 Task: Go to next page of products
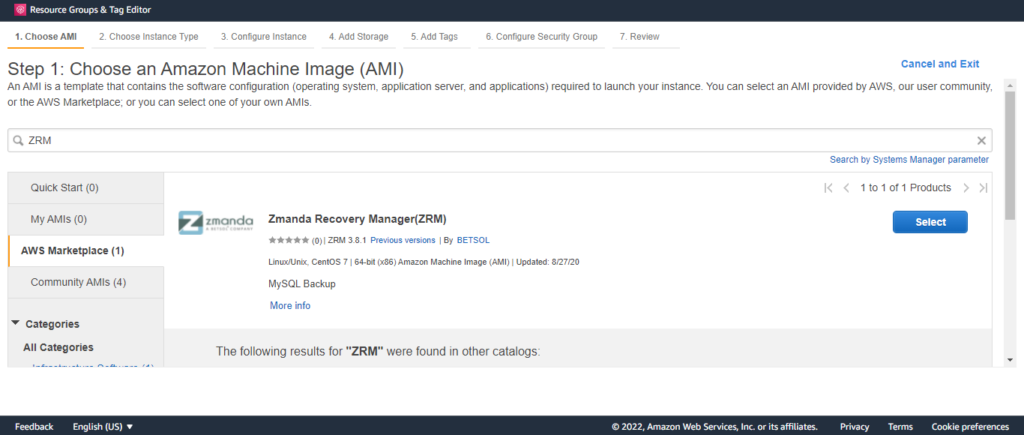click(966, 188)
